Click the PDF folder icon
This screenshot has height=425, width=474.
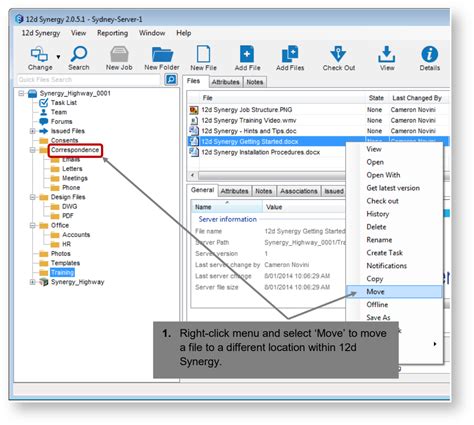55,216
